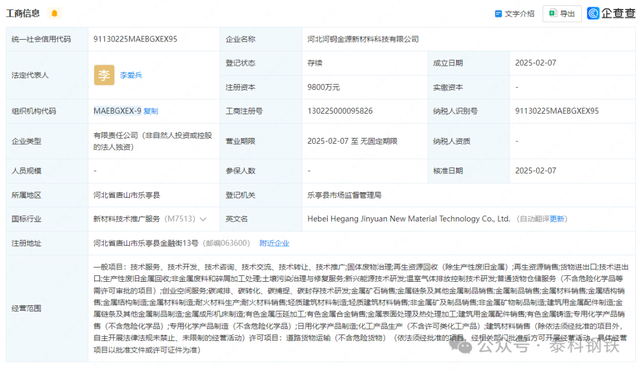Click 复制 next to MAEBGXEX-9

point(151,111)
